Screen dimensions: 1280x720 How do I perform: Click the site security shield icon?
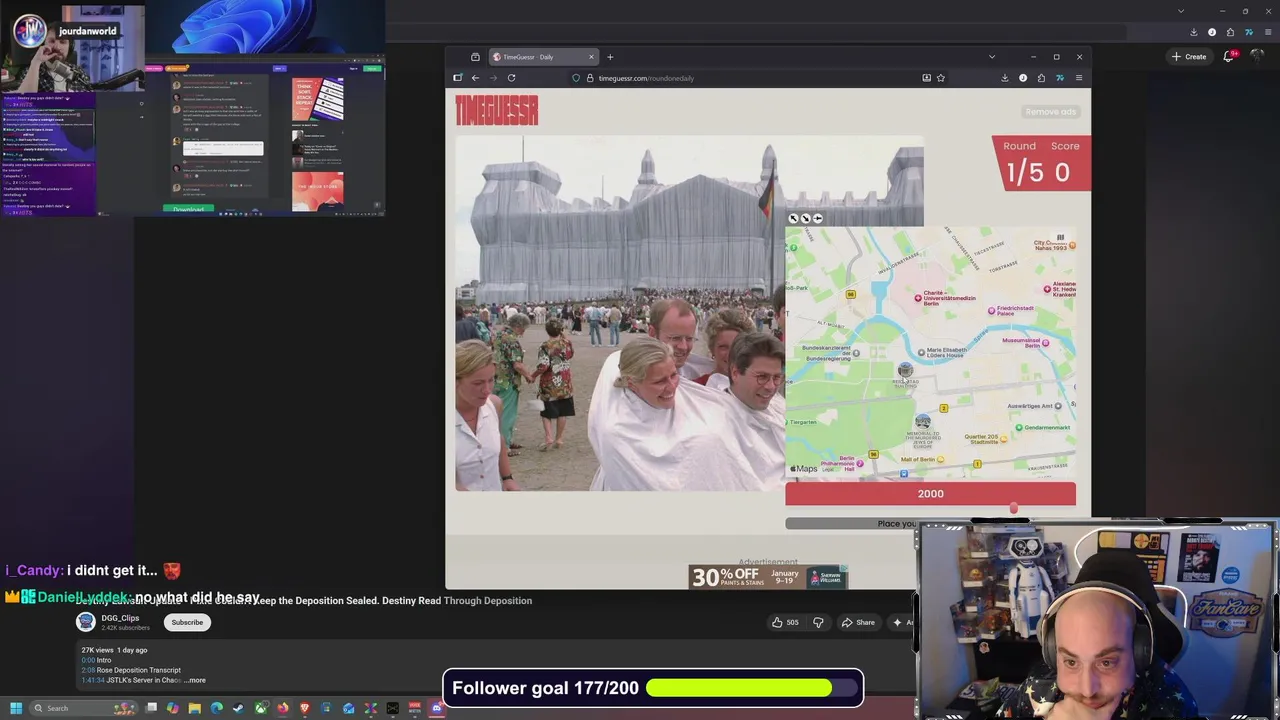(576, 78)
